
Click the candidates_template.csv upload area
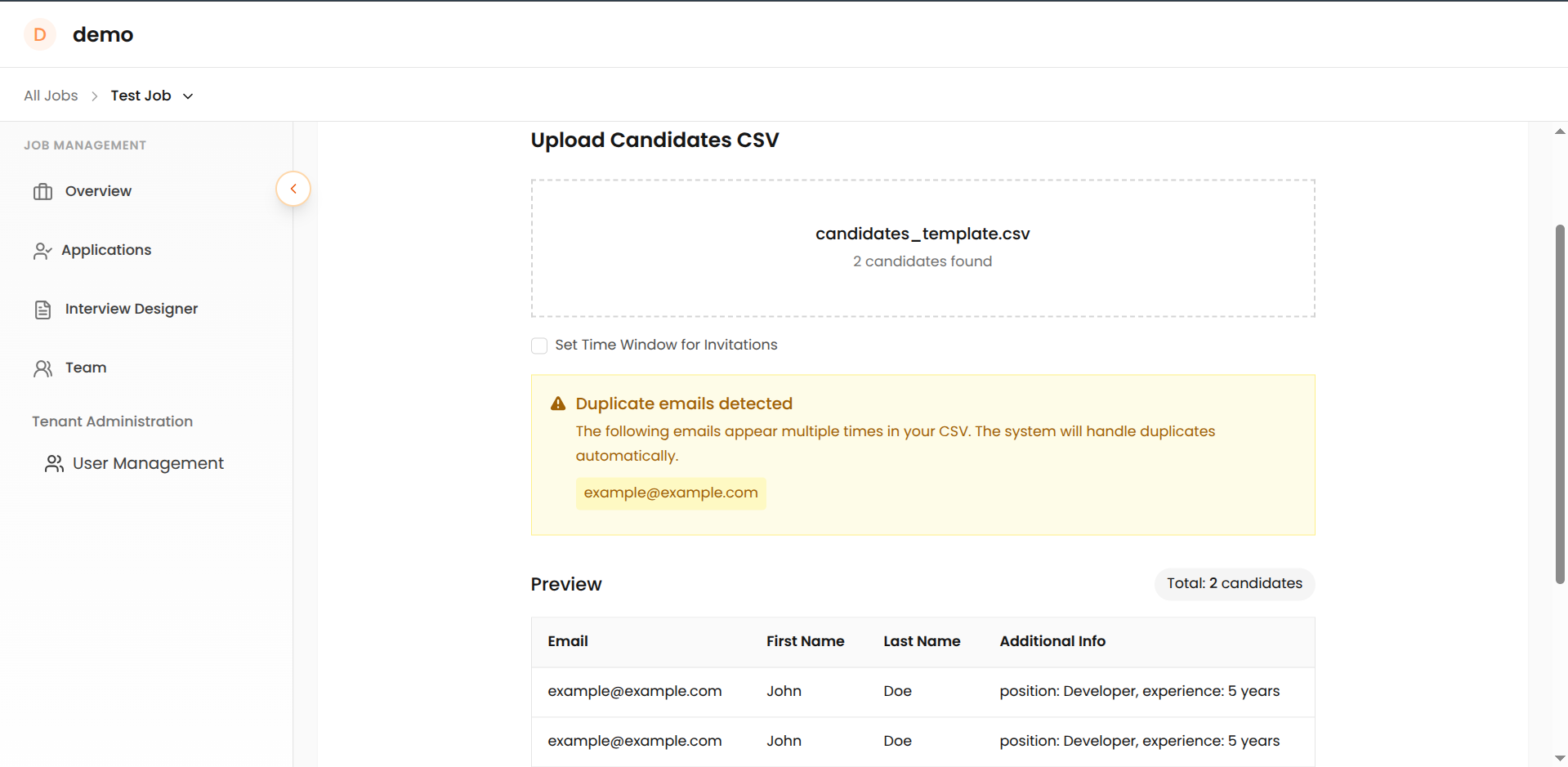coord(922,247)
